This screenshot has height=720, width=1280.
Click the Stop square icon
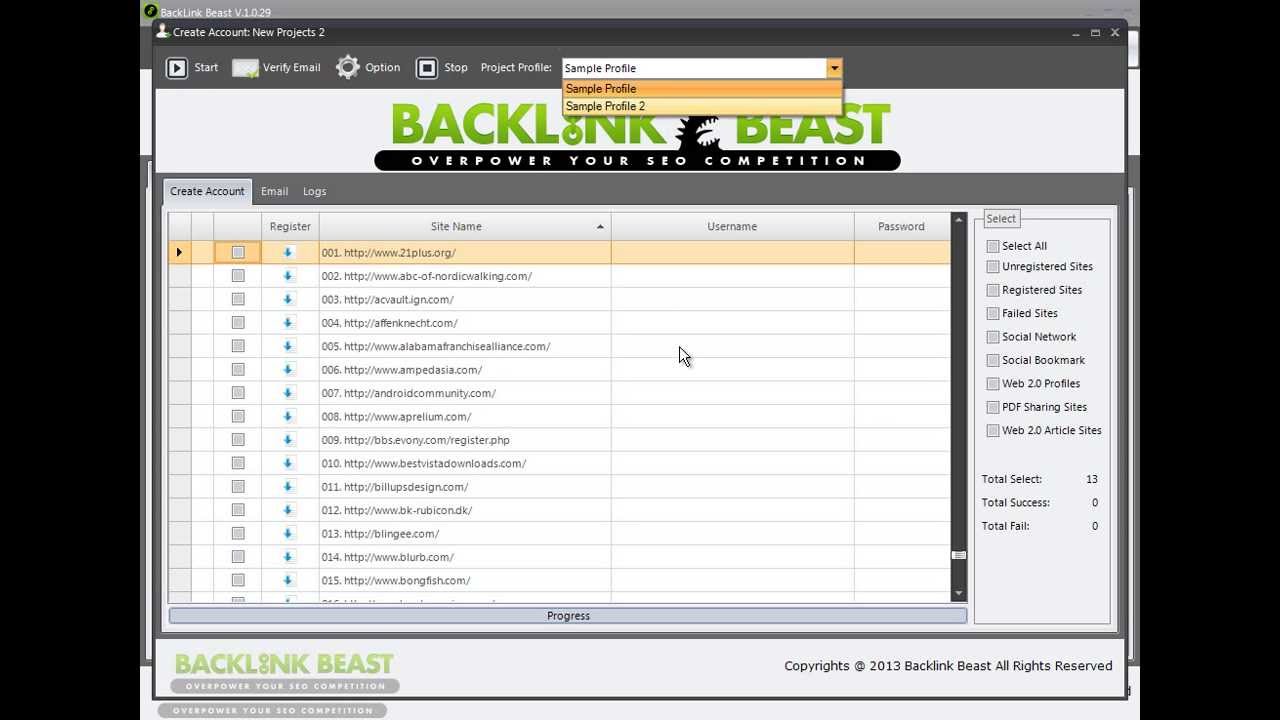pyautogui.click(x=427, y=68)
